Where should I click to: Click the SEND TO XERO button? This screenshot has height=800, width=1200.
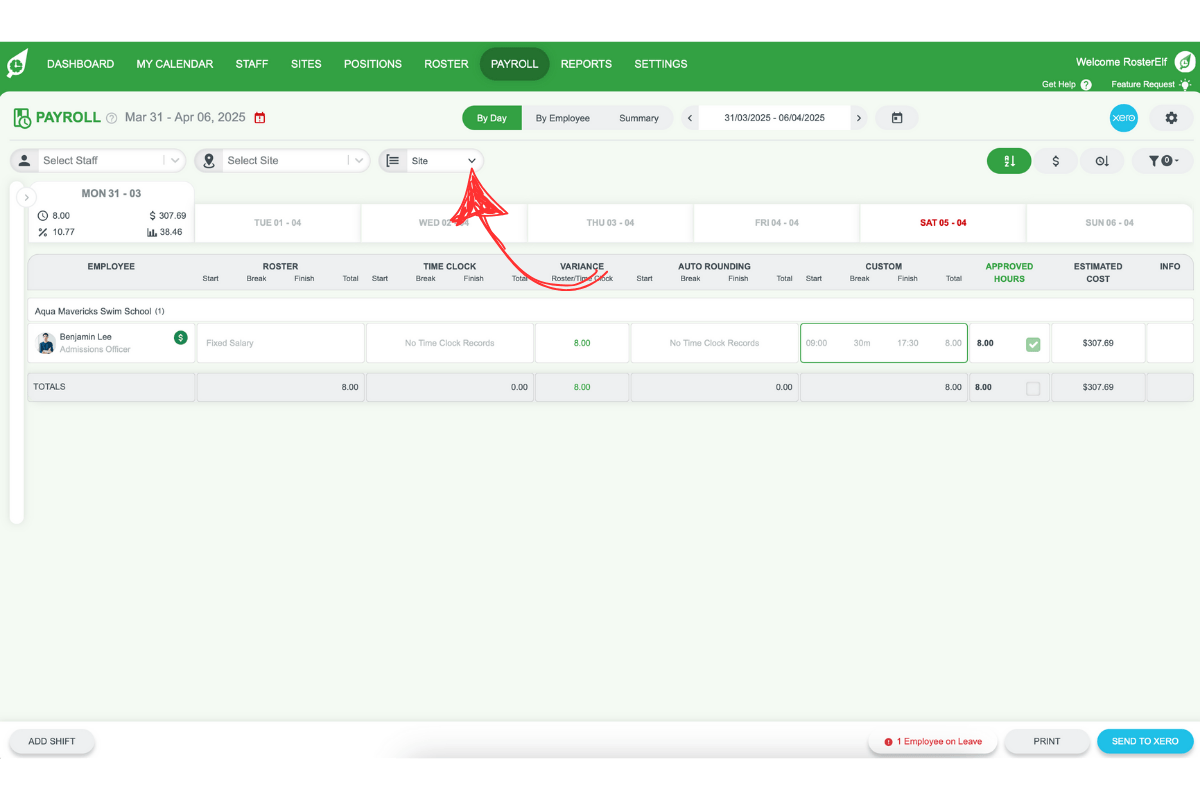1145,741
